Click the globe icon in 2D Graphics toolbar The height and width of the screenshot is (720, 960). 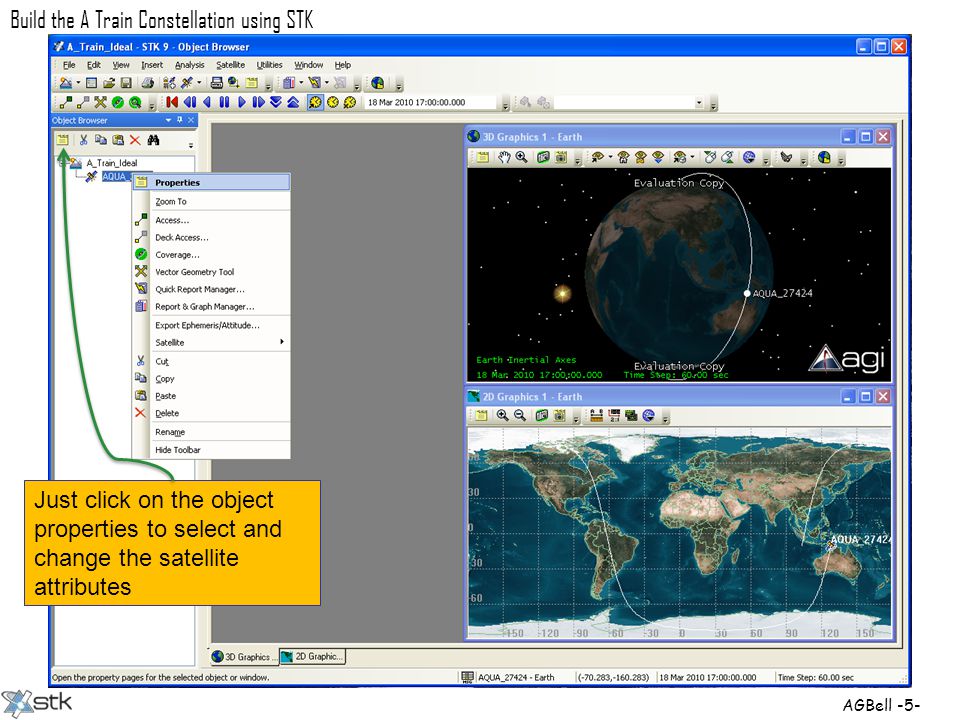(x=648, y=416)
